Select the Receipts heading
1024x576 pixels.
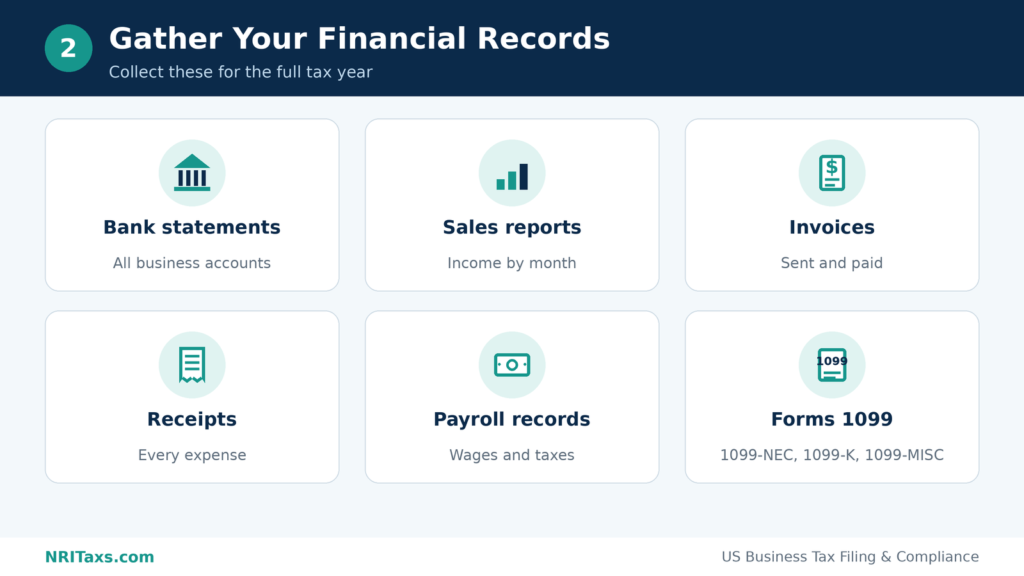click(192, 419)
